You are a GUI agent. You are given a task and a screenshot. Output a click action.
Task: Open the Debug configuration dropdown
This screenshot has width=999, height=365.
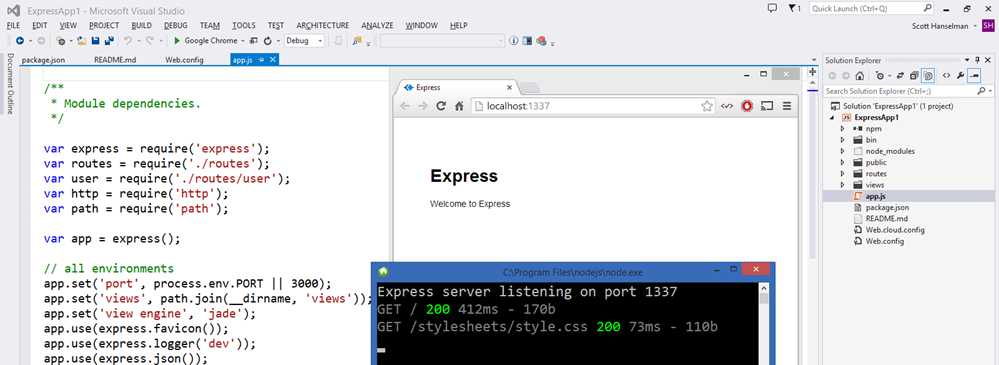pyautogui.click(x=304, y=41)
